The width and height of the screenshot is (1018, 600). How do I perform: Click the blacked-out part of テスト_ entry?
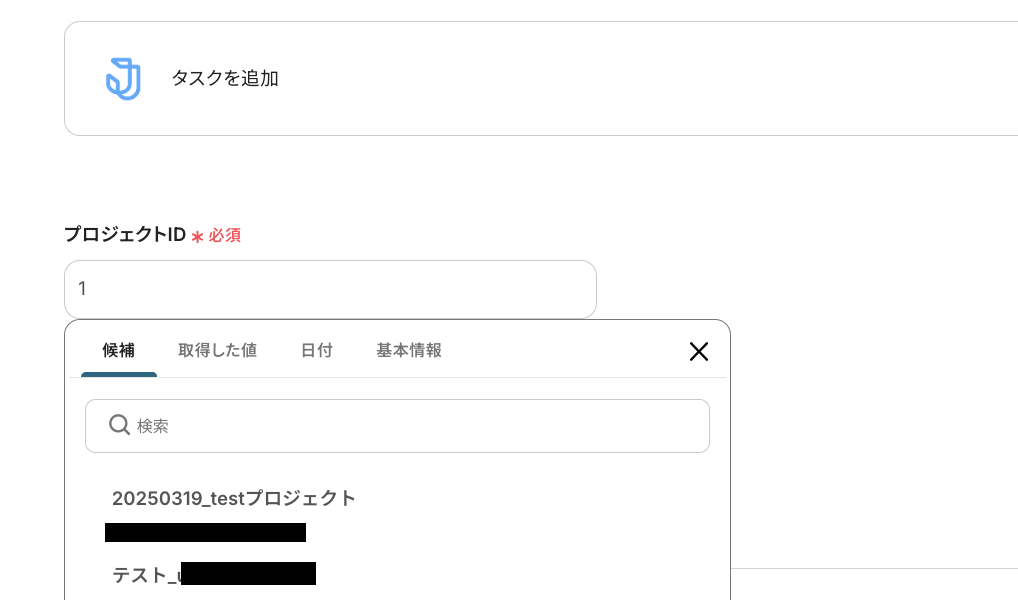click(x=248, y=574)
